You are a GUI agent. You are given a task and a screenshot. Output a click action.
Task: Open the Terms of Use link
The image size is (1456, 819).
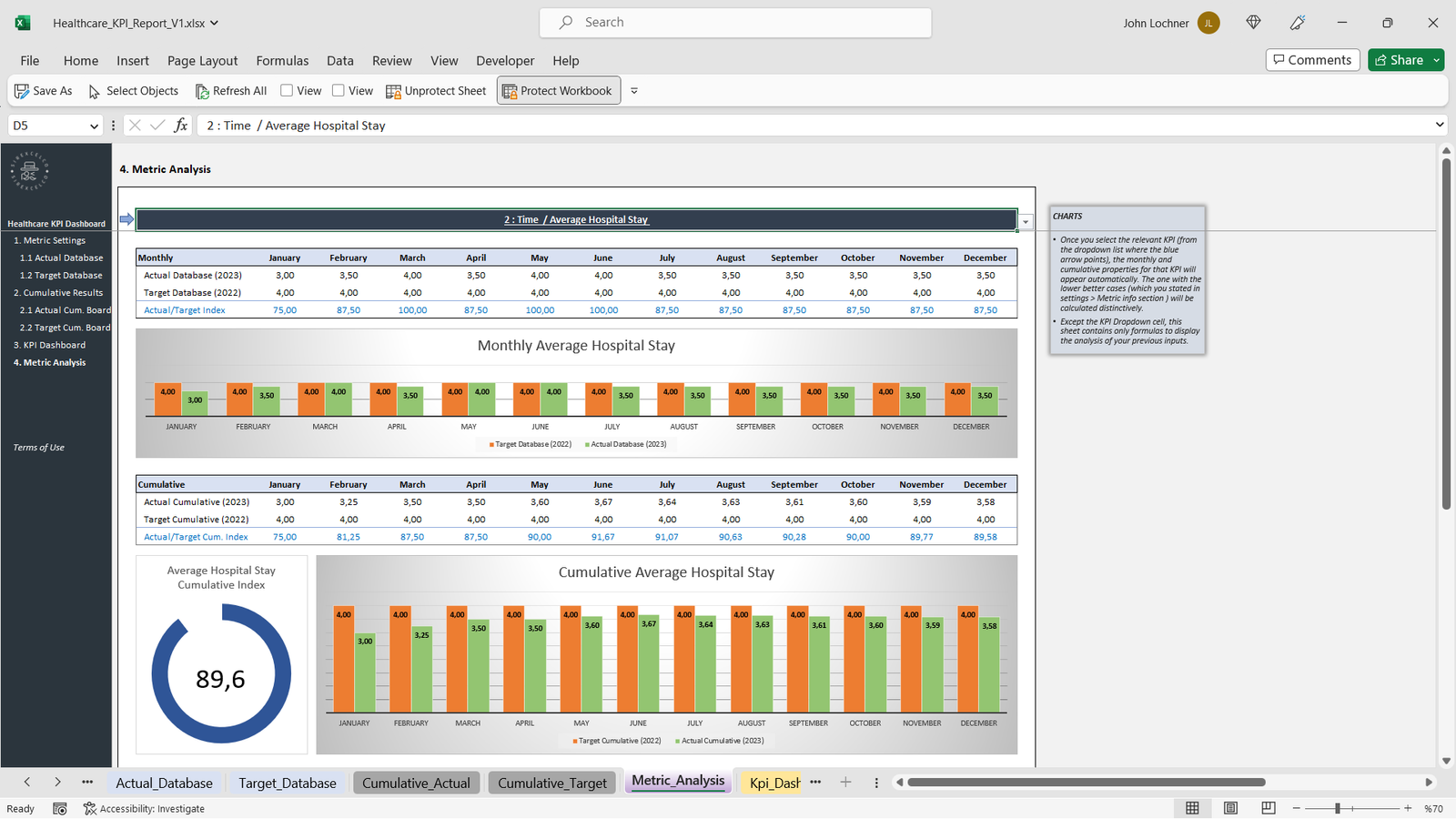point(39,448)
